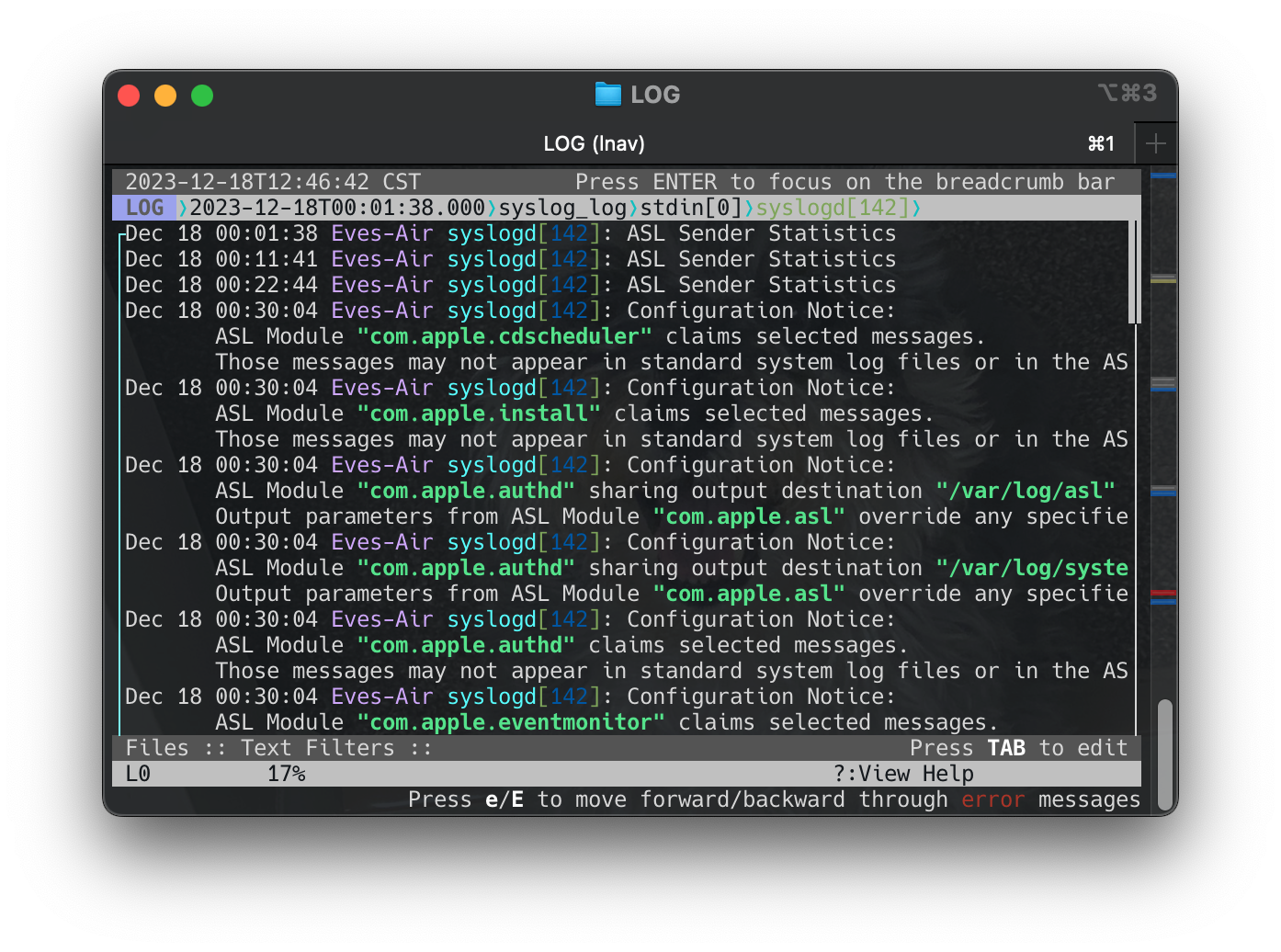Click the green full-screen traffic light
This screenshot has width=1281, height=952.
pos(201,95)
